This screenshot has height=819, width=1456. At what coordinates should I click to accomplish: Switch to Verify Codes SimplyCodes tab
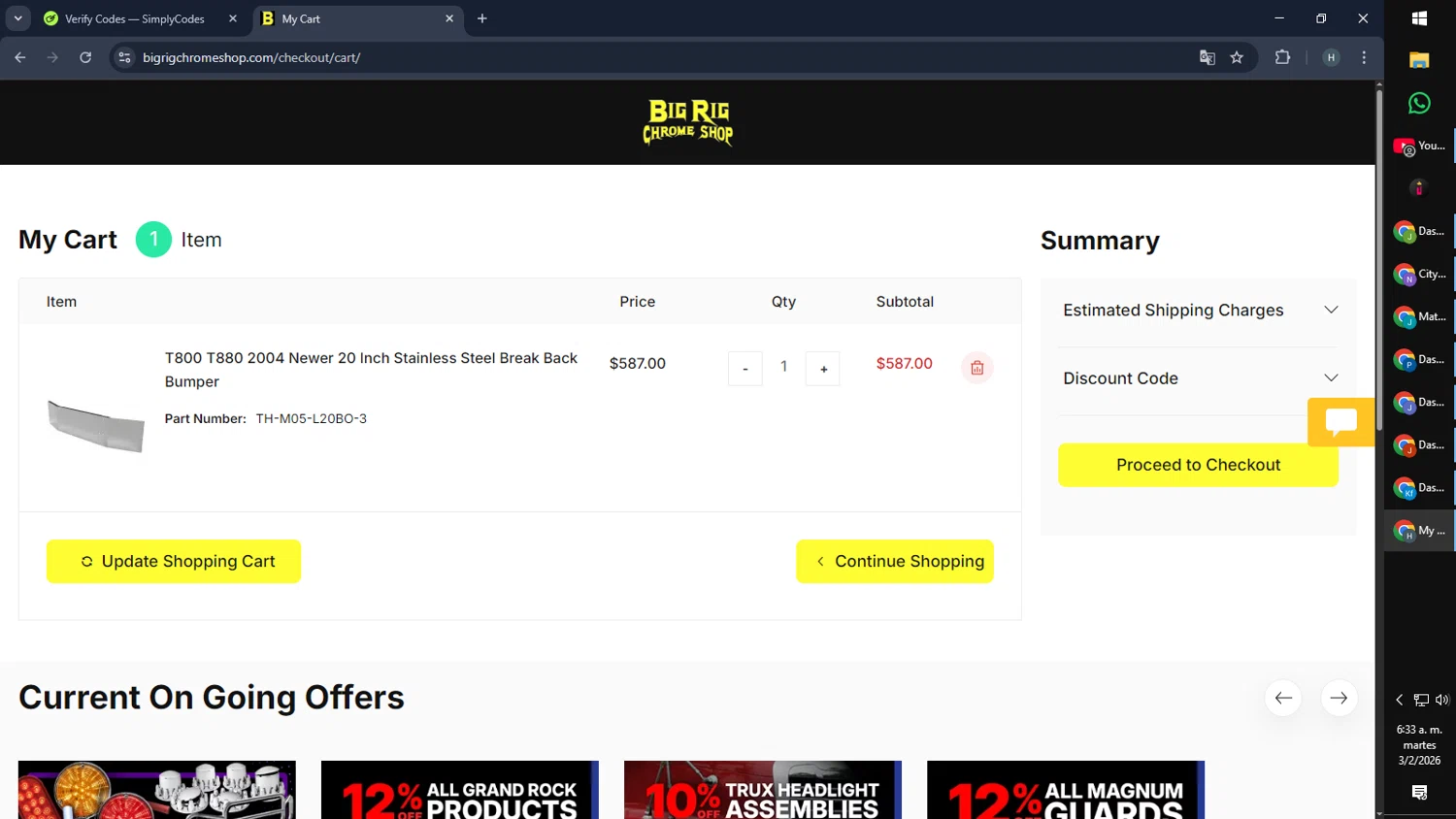134,18
